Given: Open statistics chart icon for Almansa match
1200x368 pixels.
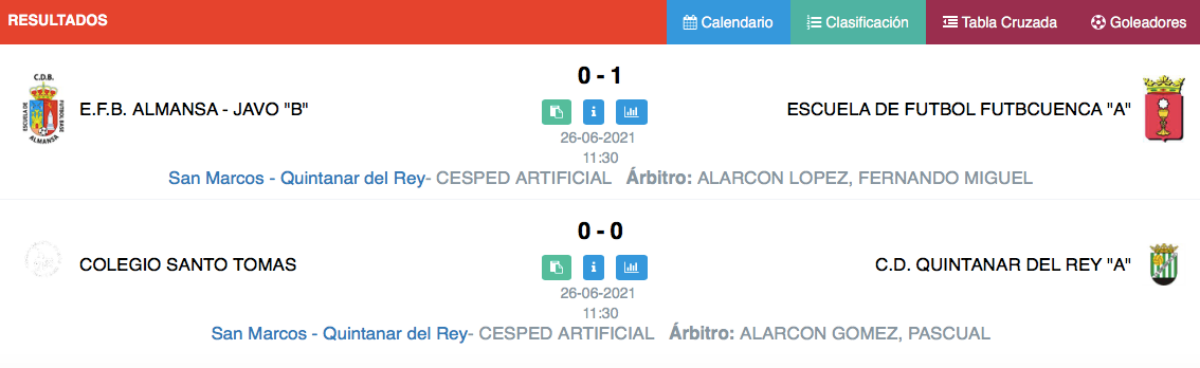Looking at the screenshot, I should tap(632, 111).
